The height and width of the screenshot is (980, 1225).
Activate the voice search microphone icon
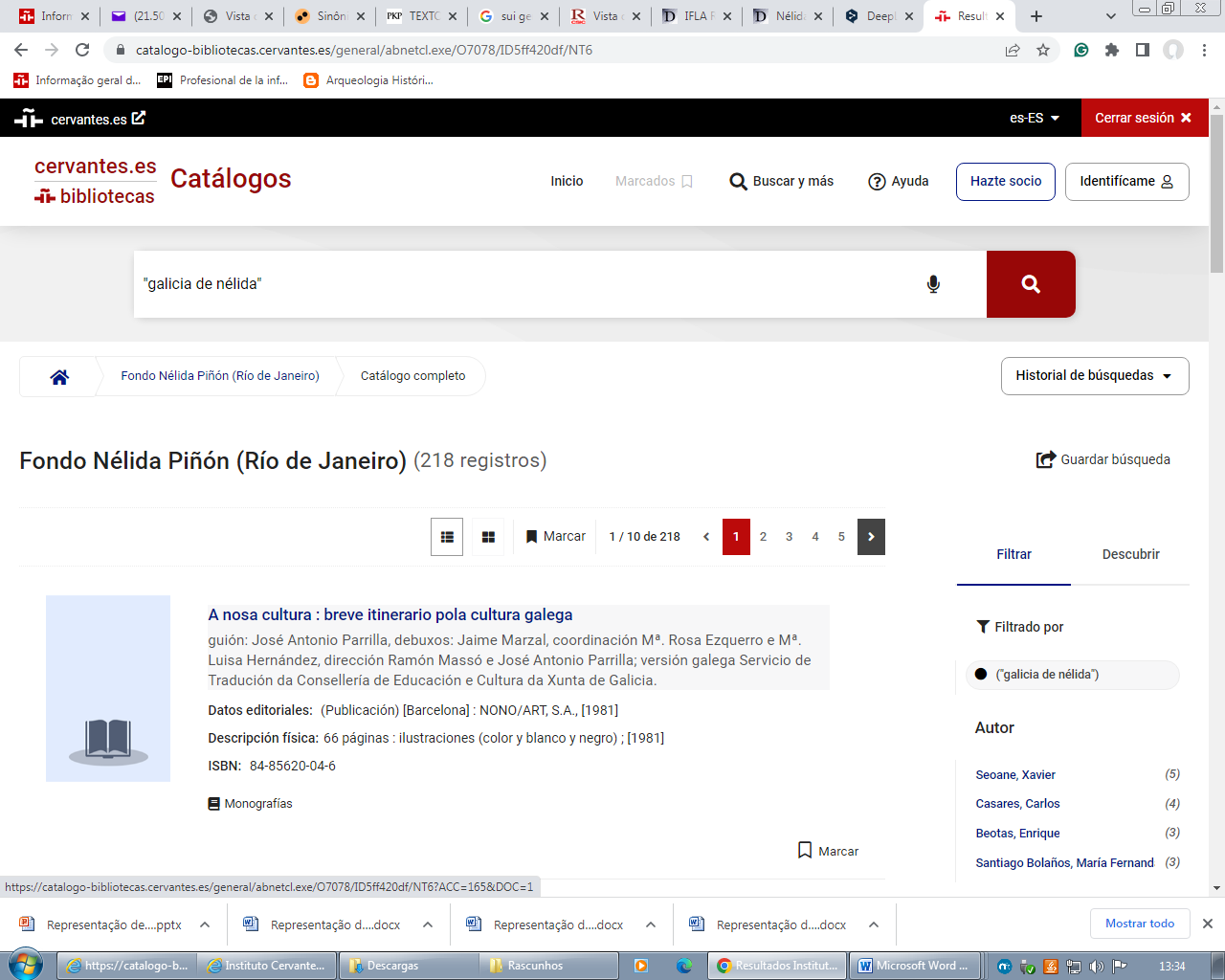pyautogui.click(x=933, y=283)
